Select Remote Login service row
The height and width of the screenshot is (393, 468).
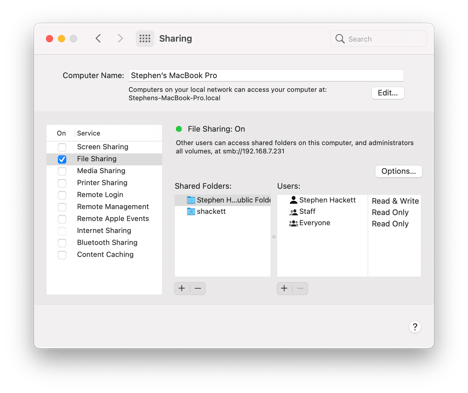104,195
